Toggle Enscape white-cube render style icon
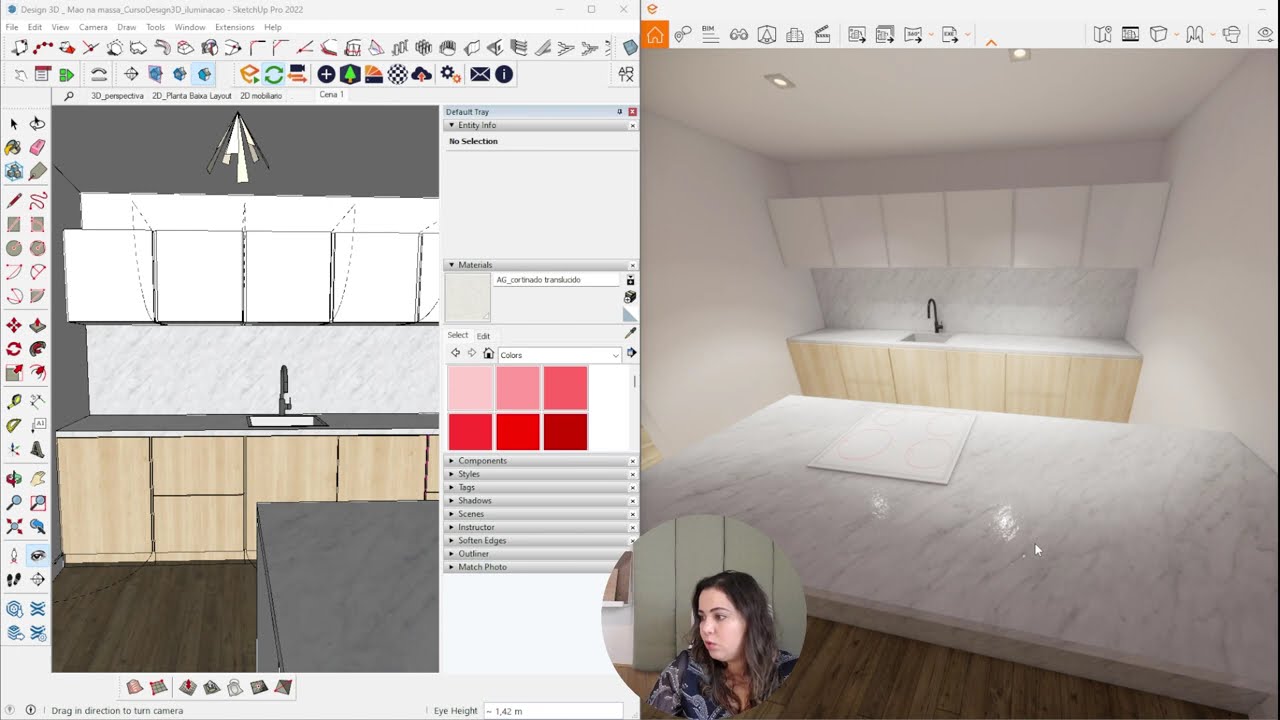Viewport: 1280px width, 720px height. pos(1158,34)
